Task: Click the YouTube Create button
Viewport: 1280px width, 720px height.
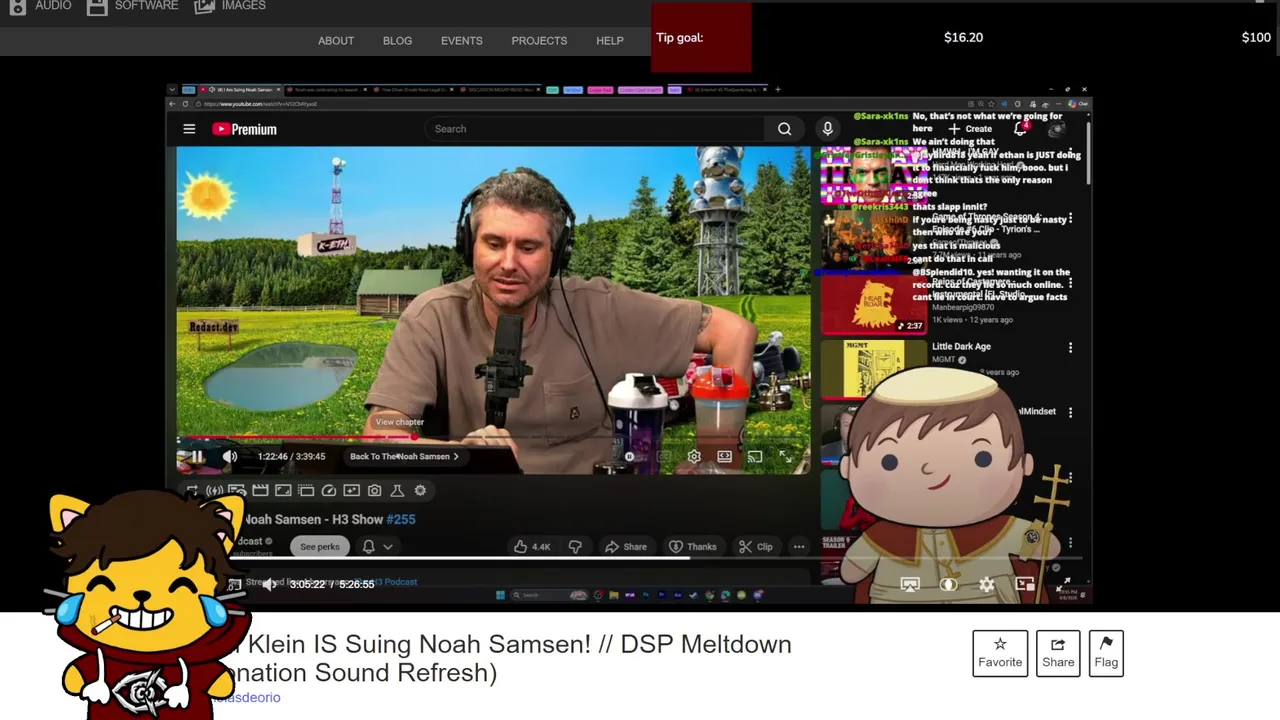Action: coord(970,129)
